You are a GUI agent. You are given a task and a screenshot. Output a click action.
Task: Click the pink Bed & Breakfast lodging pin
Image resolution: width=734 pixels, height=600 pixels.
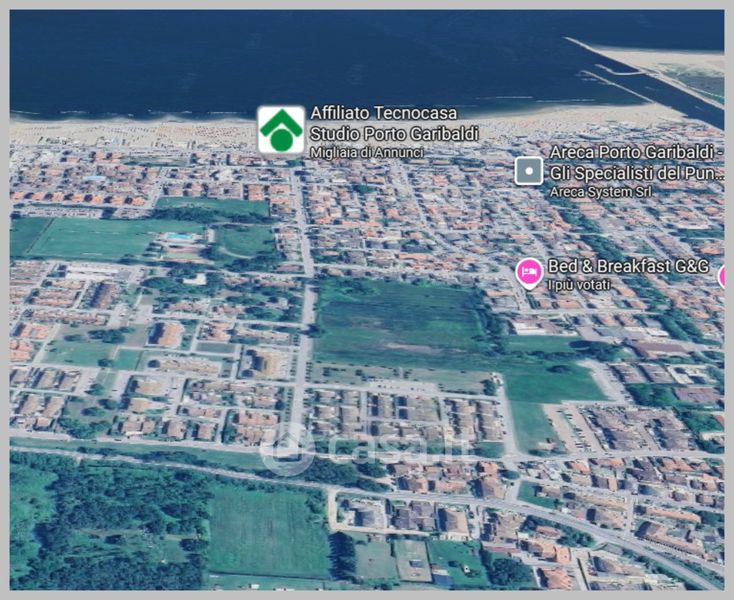[x=529, y=272]
